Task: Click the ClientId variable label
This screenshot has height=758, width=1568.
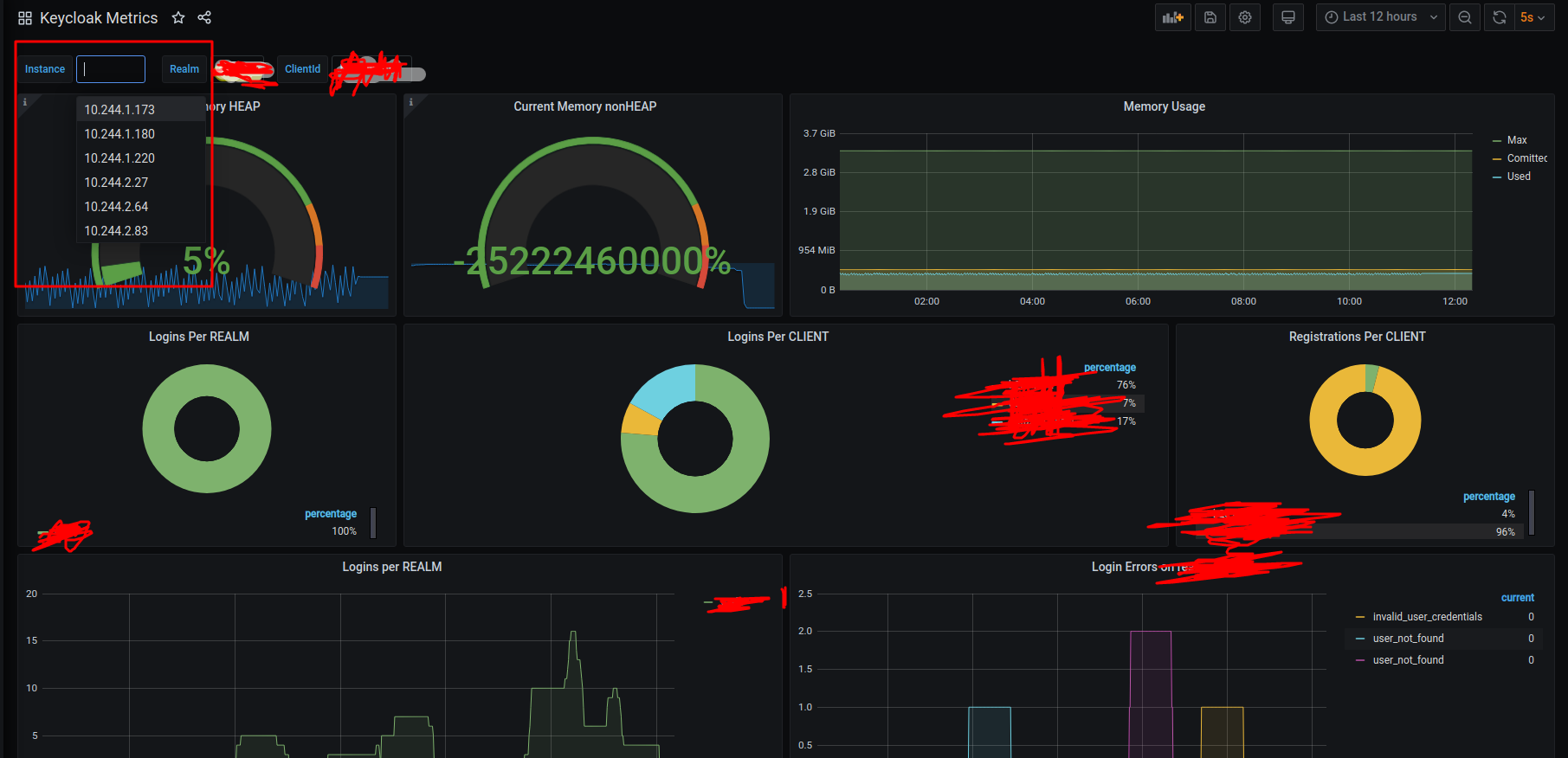Action: point(303,69)
